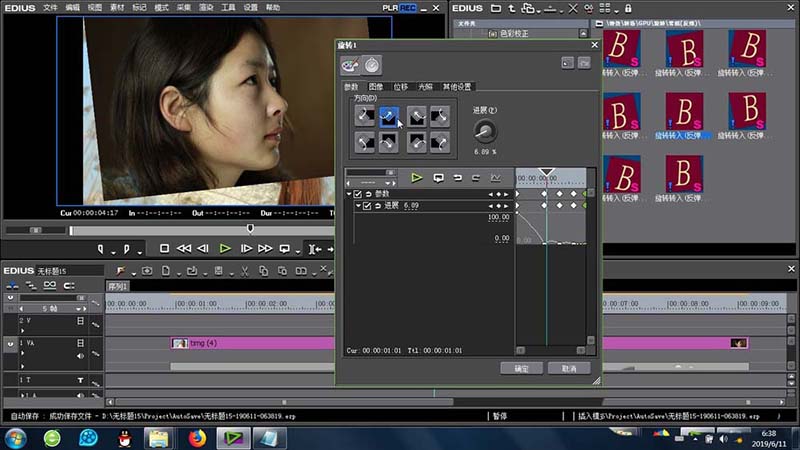Image resolution: width=800 pixels, height=450 pixels.
Task: Toggle PLR mode in the player
Action: [x=390, y=8]
